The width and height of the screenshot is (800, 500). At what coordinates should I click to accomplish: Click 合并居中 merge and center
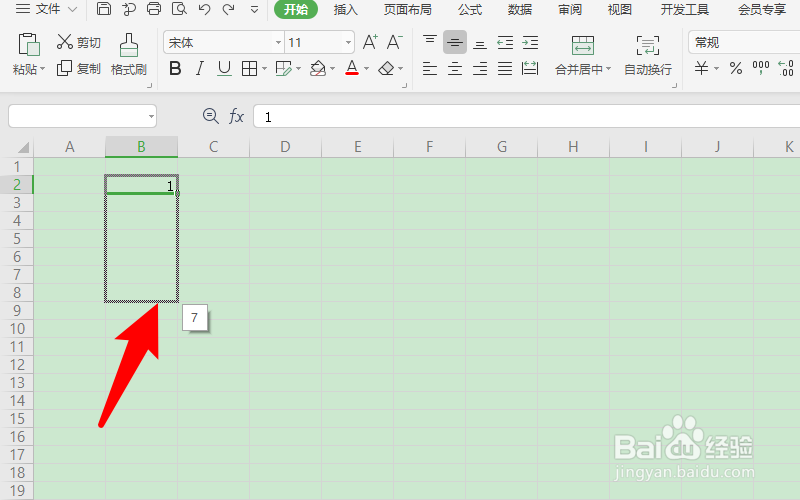(x=583, y=55)
